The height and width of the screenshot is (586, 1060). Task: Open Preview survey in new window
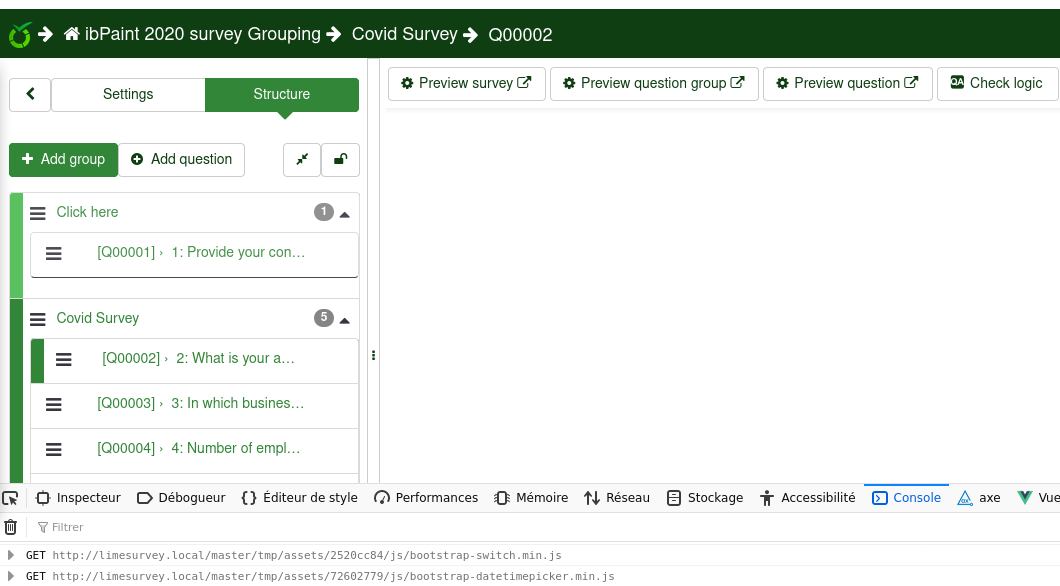[x=466, y=84]
